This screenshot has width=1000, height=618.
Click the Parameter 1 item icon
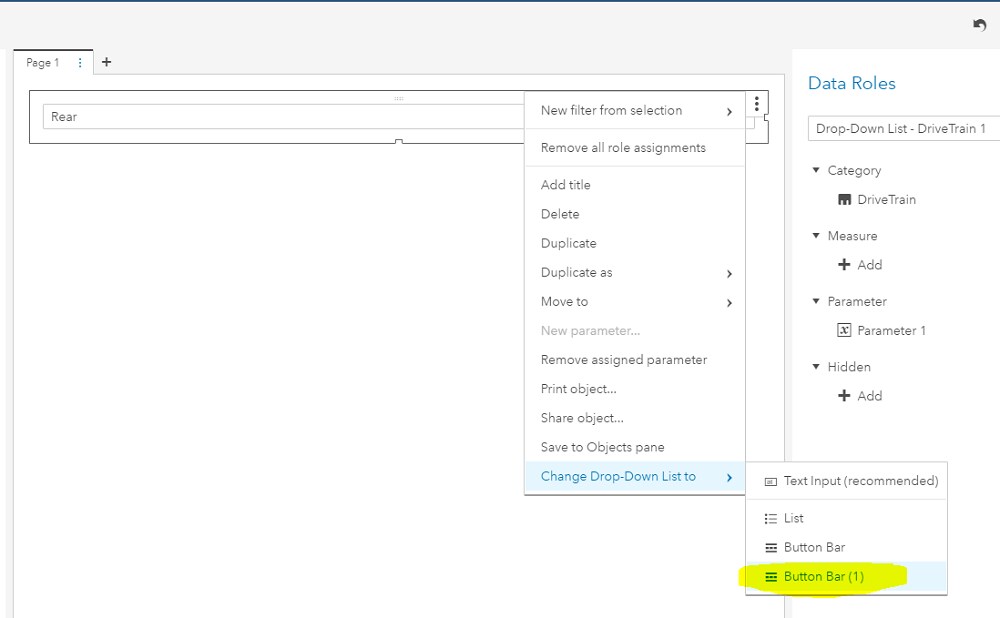tap(844, 331)
